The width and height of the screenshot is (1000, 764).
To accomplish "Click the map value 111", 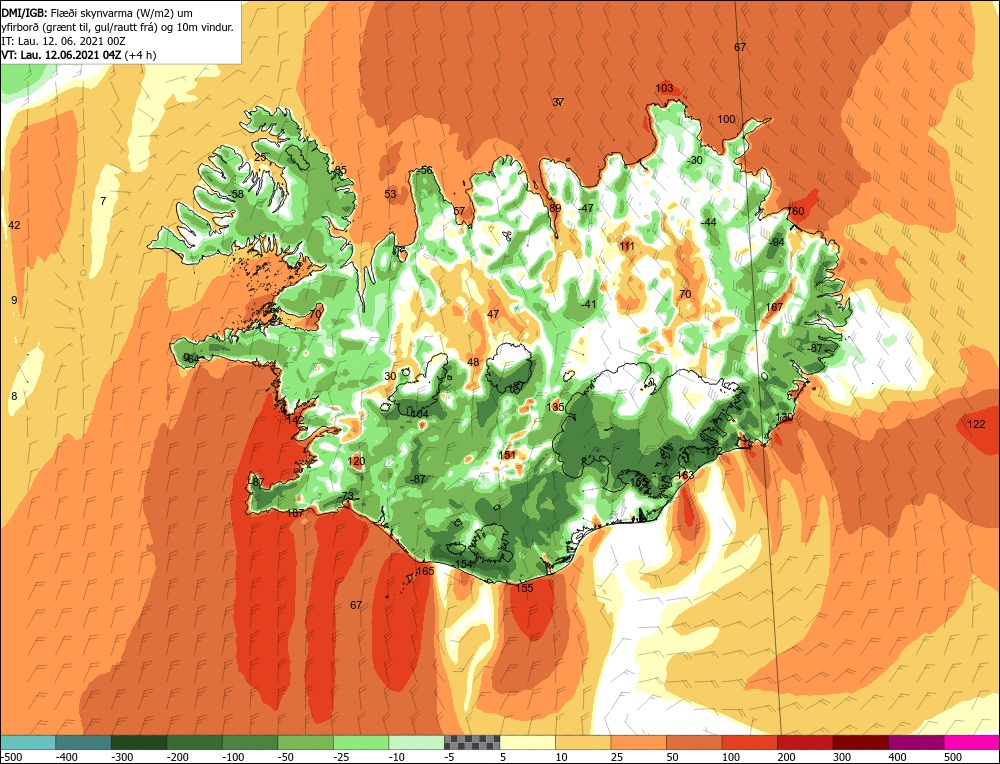I will pyautogui.click(x=627, y=246).
